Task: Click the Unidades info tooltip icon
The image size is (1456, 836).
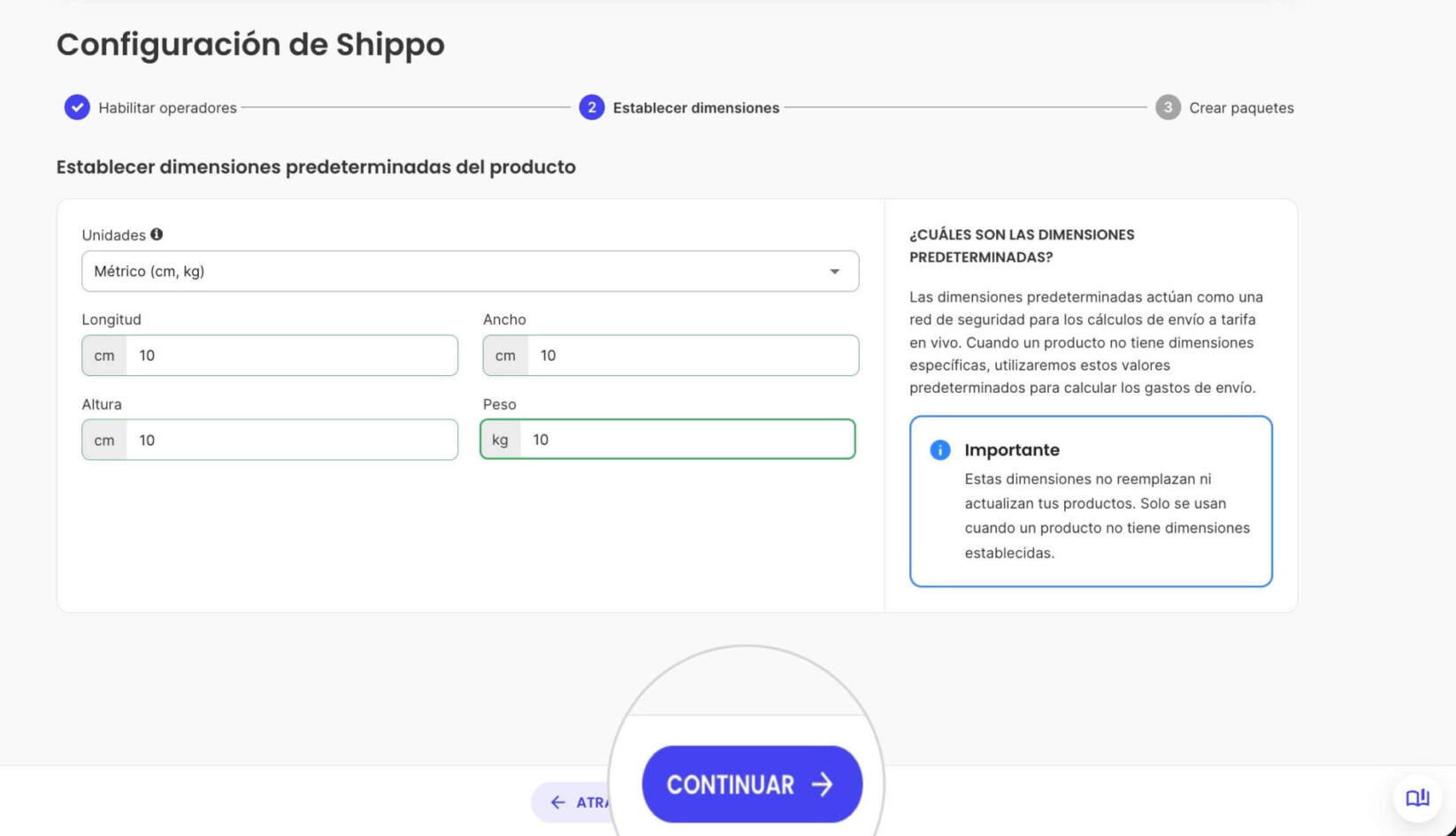Action: pyautogui.click(x=157, y=234)
